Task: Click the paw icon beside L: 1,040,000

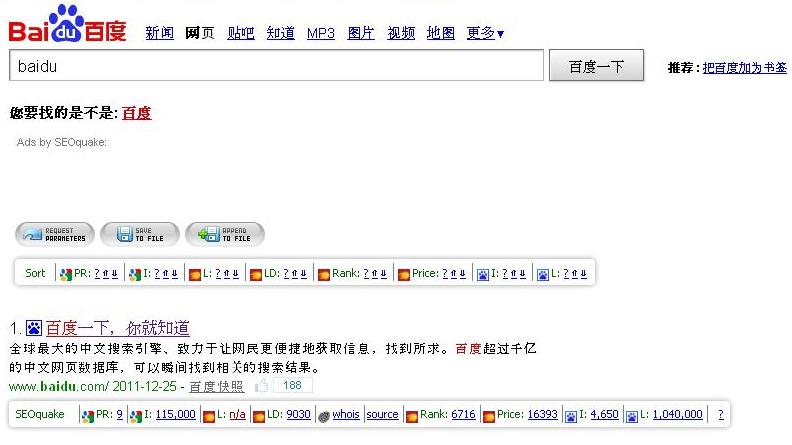Action: point(631,416)
